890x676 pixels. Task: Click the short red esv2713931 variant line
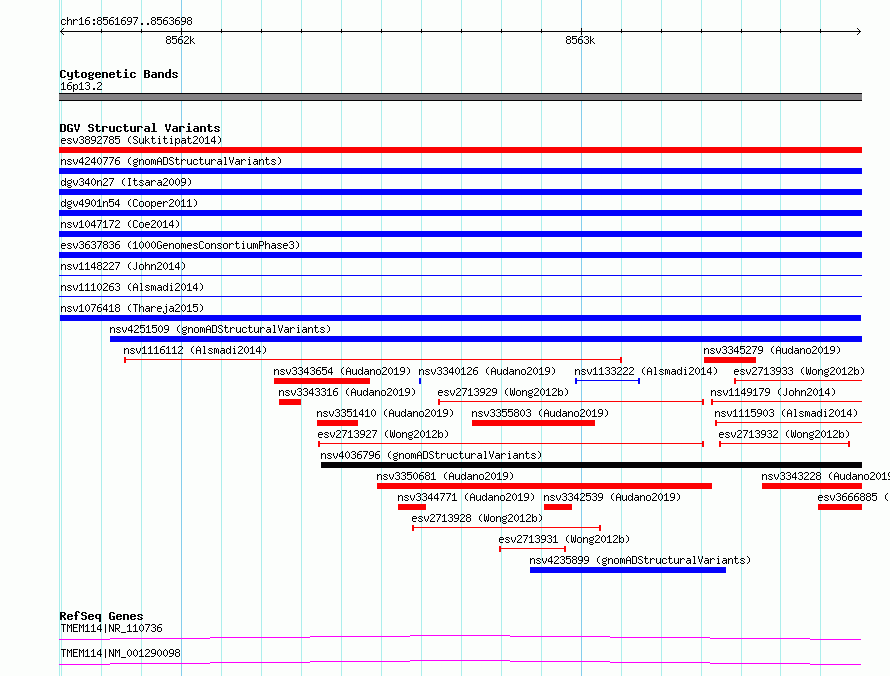[532, 549]
